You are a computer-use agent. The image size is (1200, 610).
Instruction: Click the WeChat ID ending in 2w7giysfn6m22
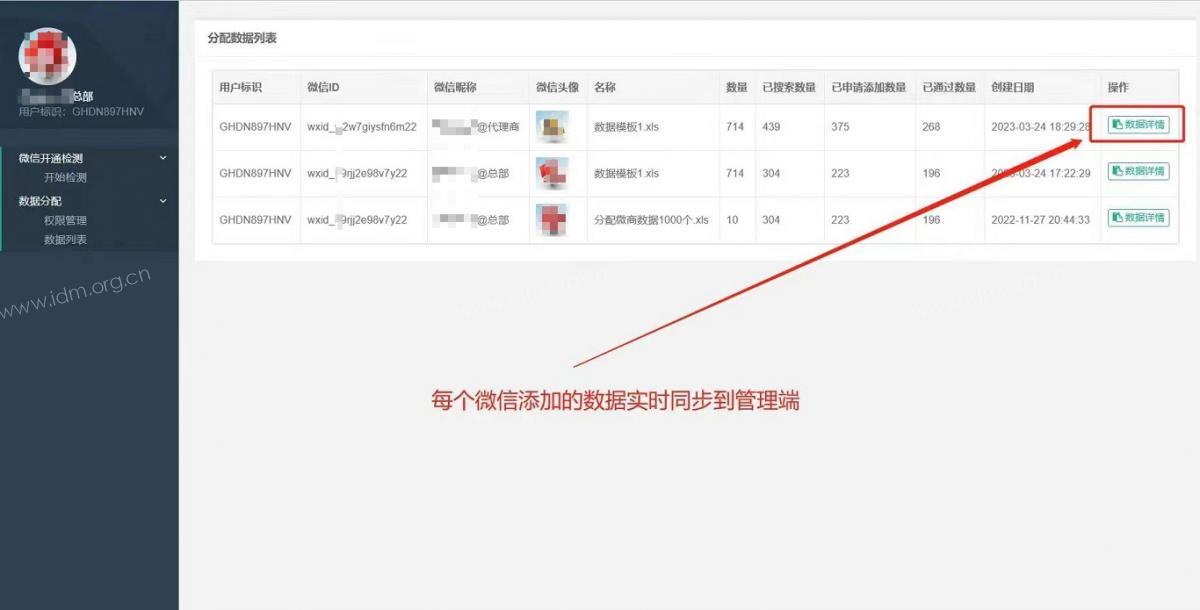pyautogui.click(x=362, y=127)
